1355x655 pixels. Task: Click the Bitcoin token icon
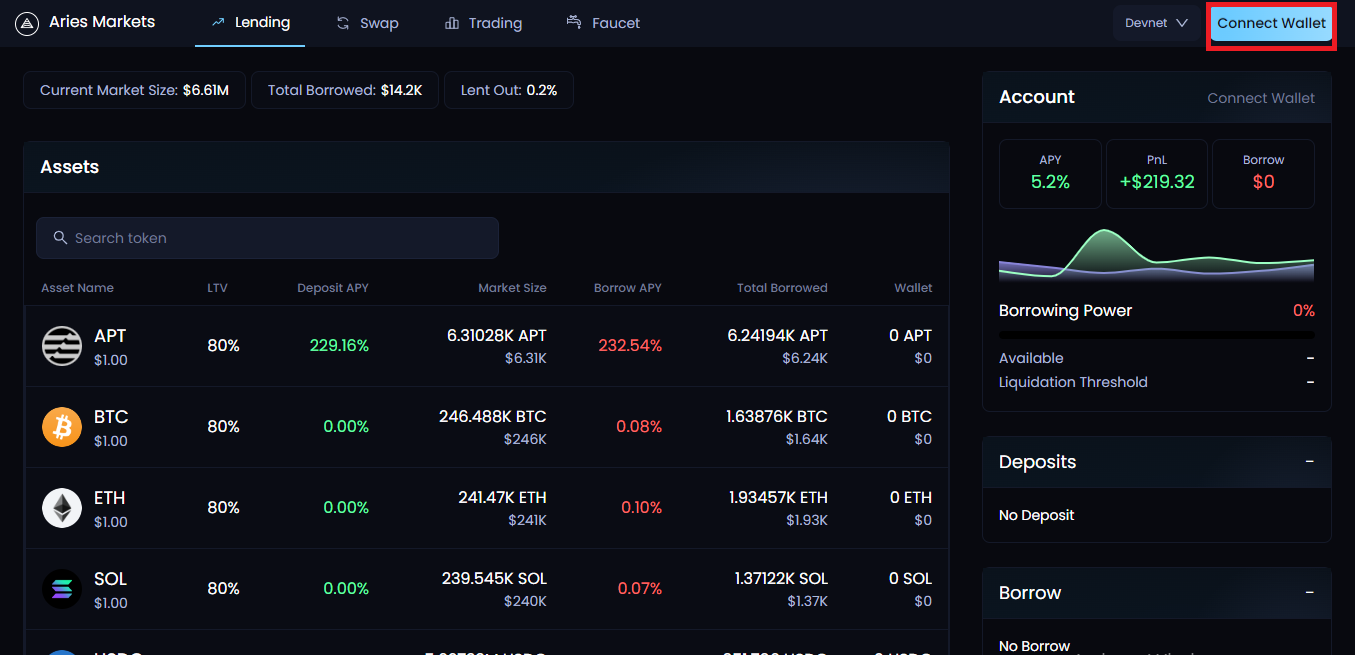pos(62,427)
